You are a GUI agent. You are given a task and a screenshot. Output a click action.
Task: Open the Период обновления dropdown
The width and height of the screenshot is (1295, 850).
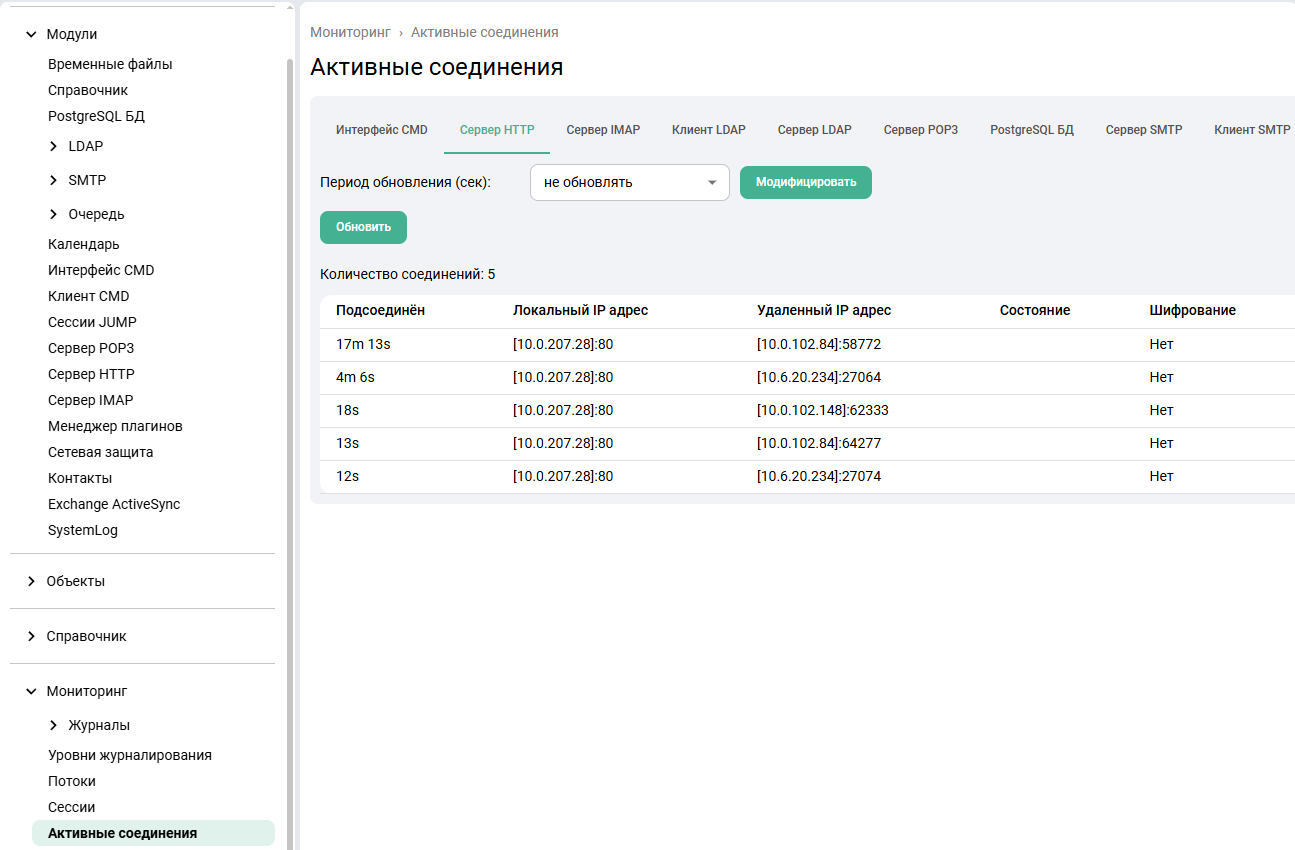pyautogui.click(x=629, y=183)
